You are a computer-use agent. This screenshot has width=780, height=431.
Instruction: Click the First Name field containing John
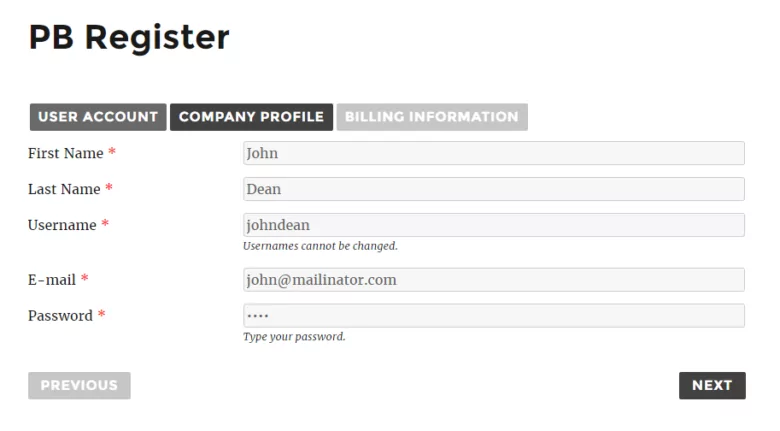(x=493, y=153)
